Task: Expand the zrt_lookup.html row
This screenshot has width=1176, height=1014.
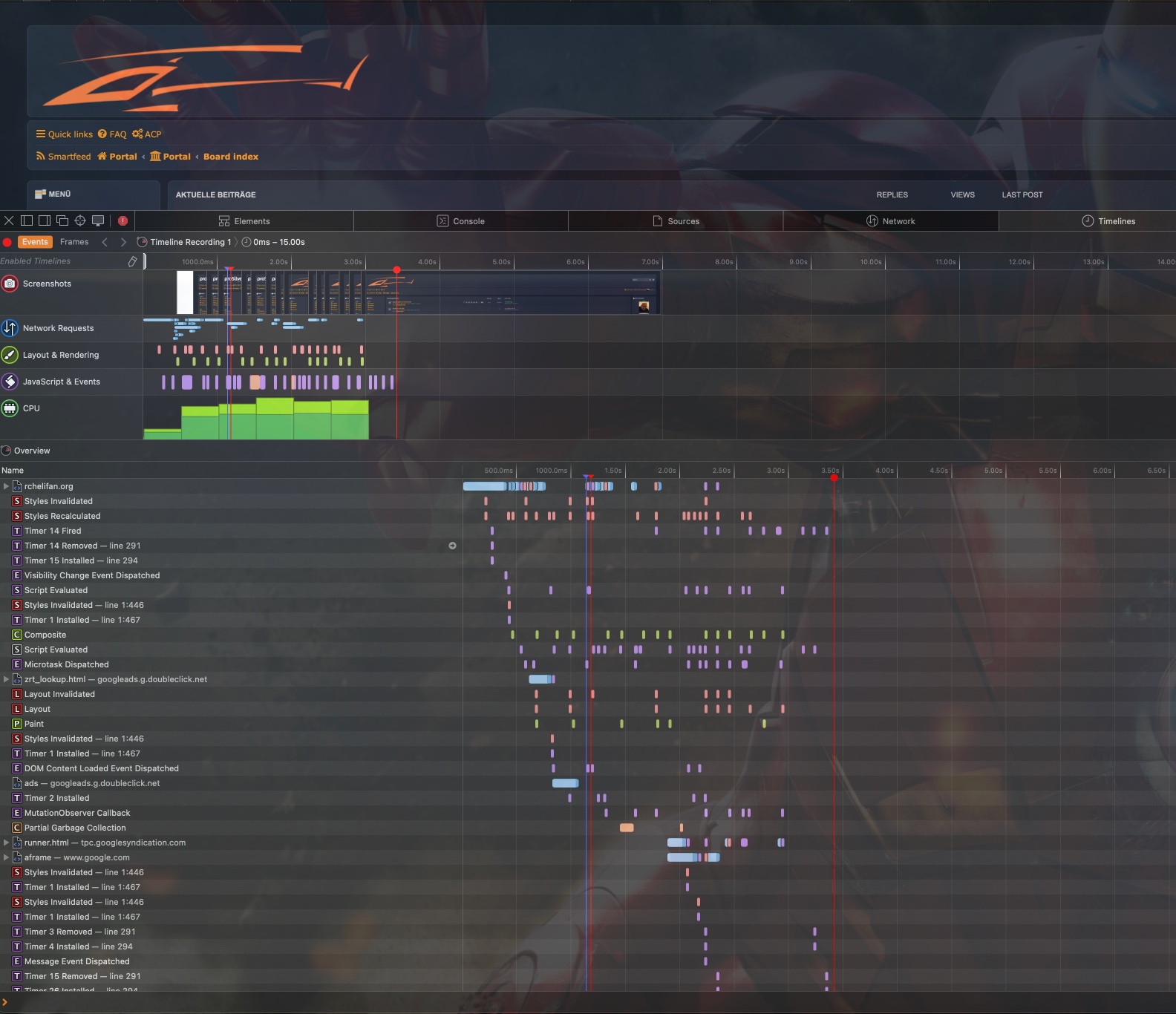Action: click(x=6, y=679)
